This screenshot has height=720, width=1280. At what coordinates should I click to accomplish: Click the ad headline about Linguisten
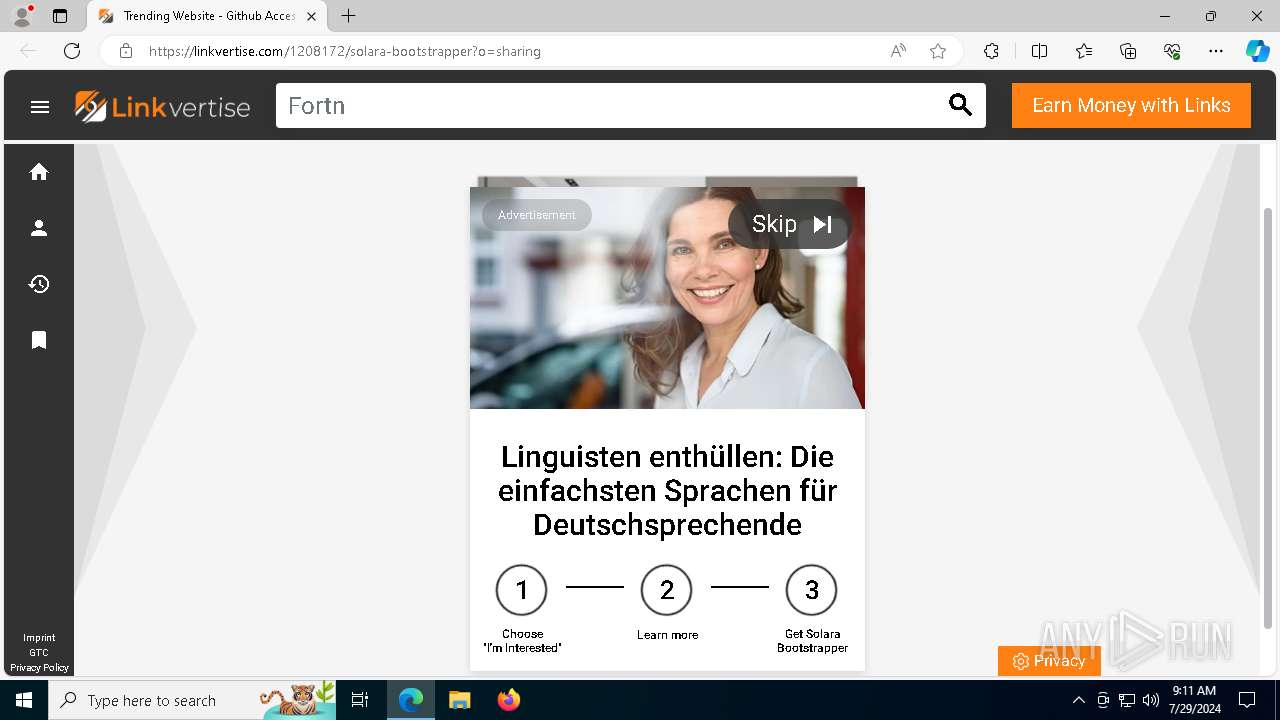coord(667,490)
